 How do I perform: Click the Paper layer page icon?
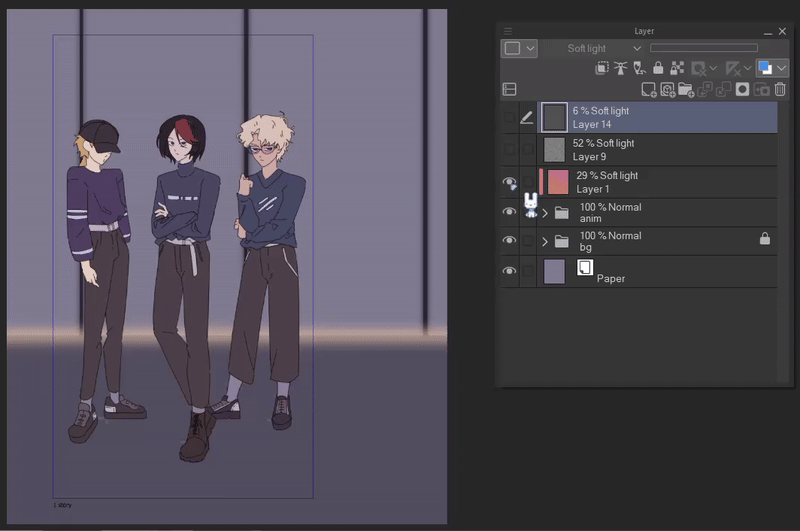point(585,267)
